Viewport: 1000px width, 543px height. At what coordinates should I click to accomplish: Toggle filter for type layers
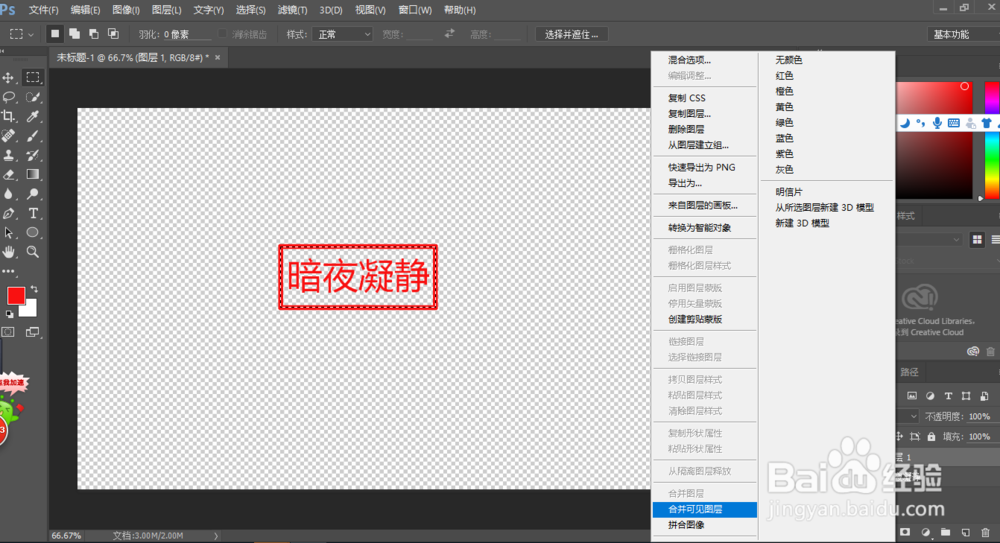[948, 396]
